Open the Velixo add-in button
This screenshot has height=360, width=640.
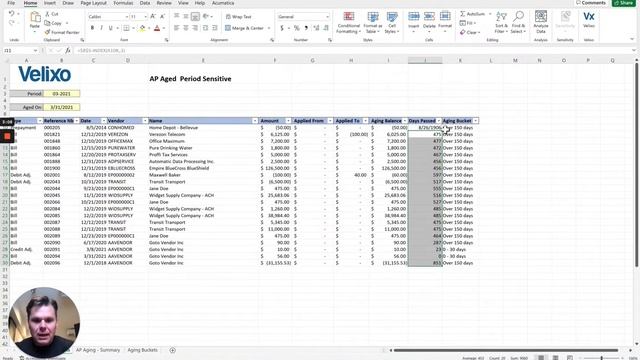(589, 20)
